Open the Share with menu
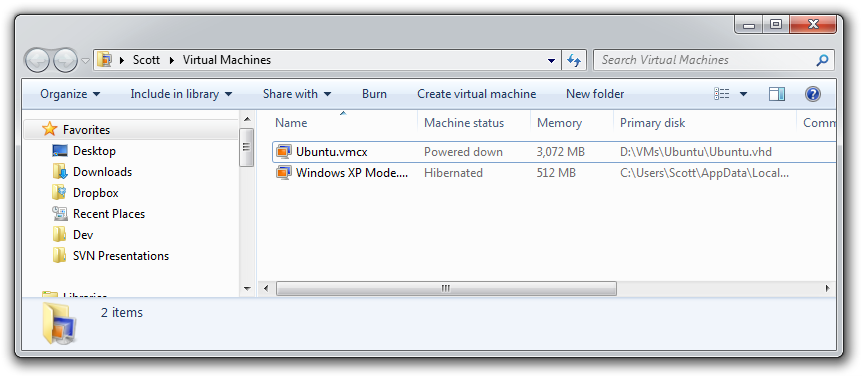862x376 pixels. (297, 94)
